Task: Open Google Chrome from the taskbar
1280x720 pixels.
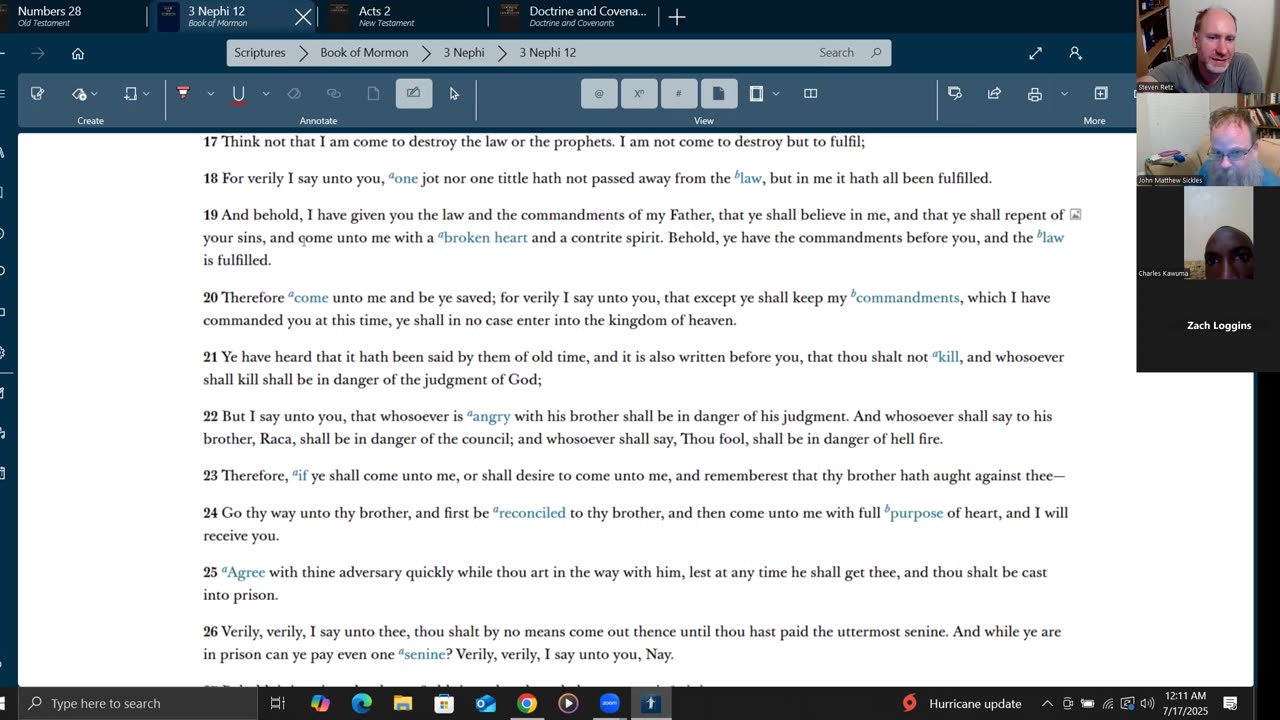Action: point(526,704)
